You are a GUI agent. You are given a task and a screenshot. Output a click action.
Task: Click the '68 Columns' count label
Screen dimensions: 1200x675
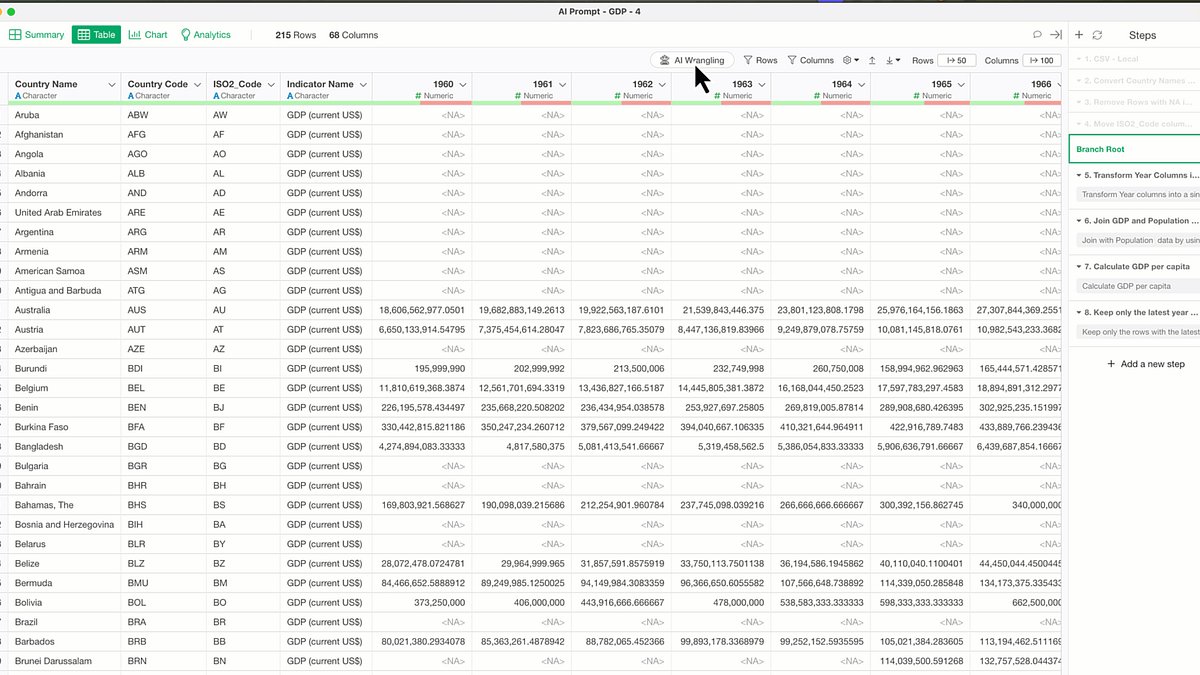[x=354, y=35]
